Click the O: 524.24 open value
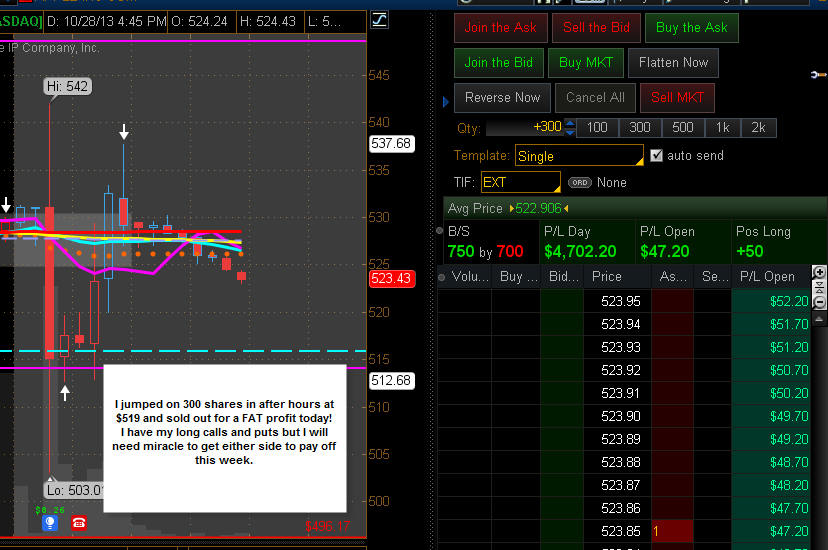Viewport: 828px width, 550px height. [199, 22]
